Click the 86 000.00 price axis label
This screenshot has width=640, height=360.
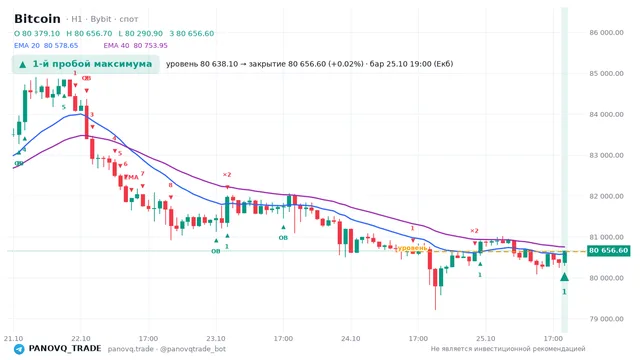tap(607, 33)
